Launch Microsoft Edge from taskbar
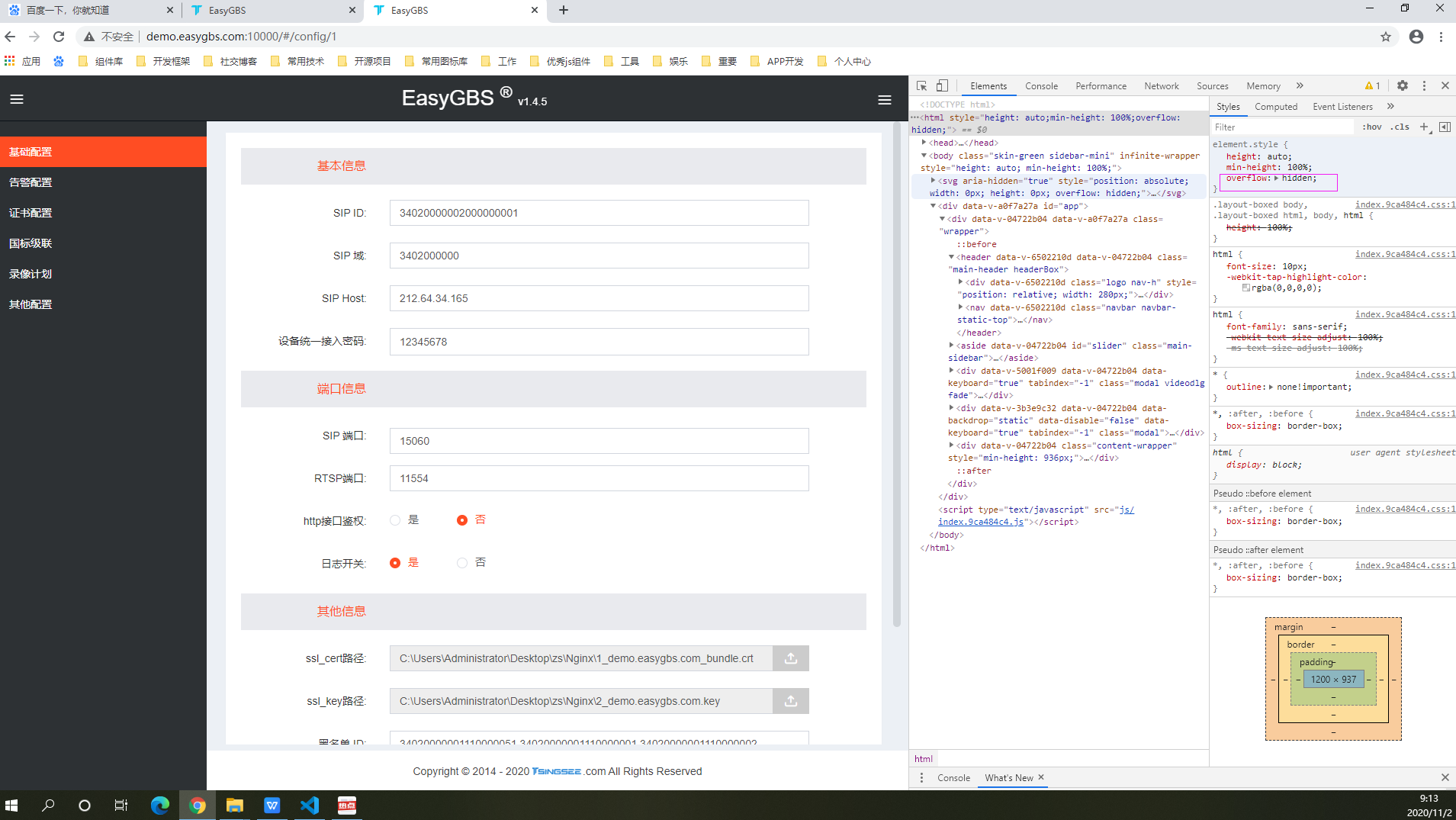The width and height of the screenshot is (1456, 820). 160,806
